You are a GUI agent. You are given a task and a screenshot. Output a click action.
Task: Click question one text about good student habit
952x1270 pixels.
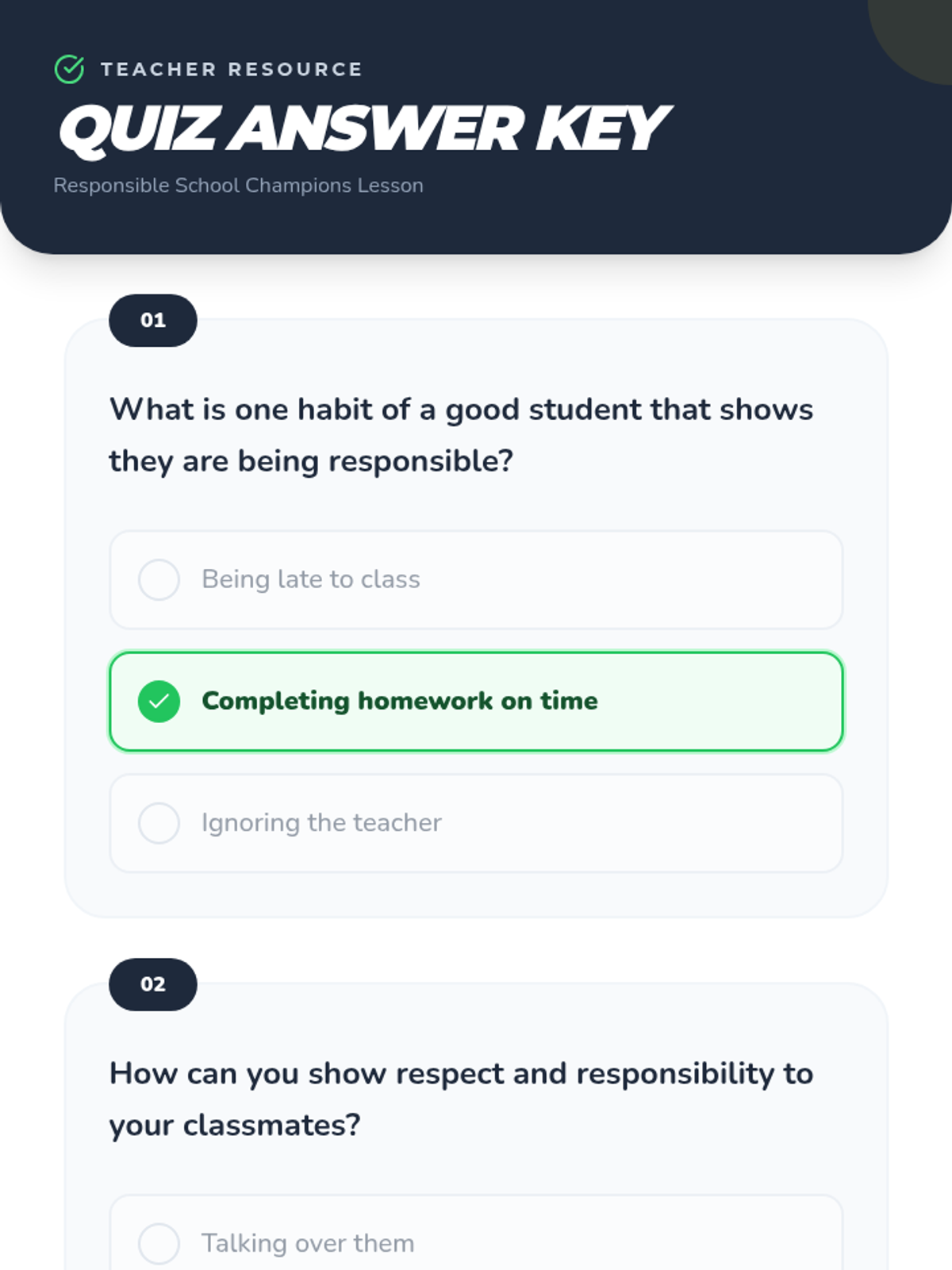(x=461, y=435)
